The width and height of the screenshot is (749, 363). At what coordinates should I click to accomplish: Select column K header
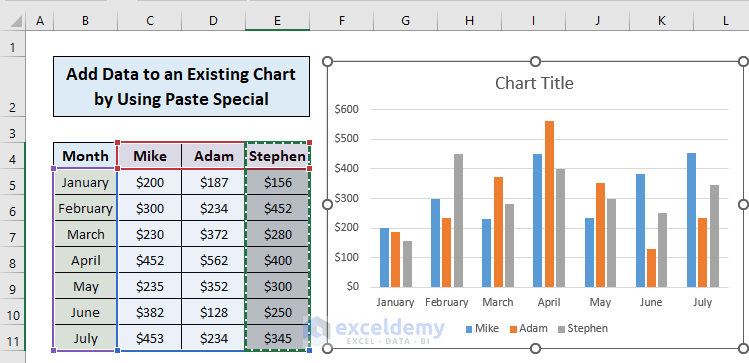pyautogui.click(x=662, y=21)
